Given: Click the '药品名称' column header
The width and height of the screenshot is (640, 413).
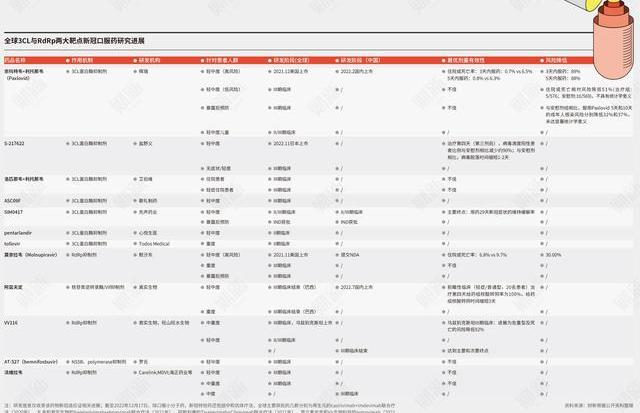Looking at the screenshot, I should [x=15, y=60].
